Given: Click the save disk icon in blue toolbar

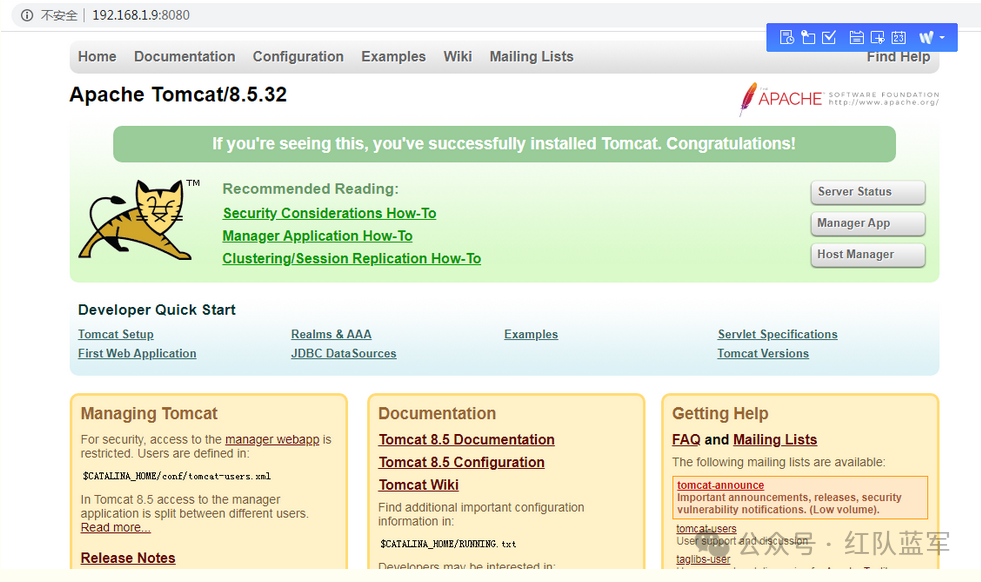Looking at the screenshot, I should (x=856, y=38).
